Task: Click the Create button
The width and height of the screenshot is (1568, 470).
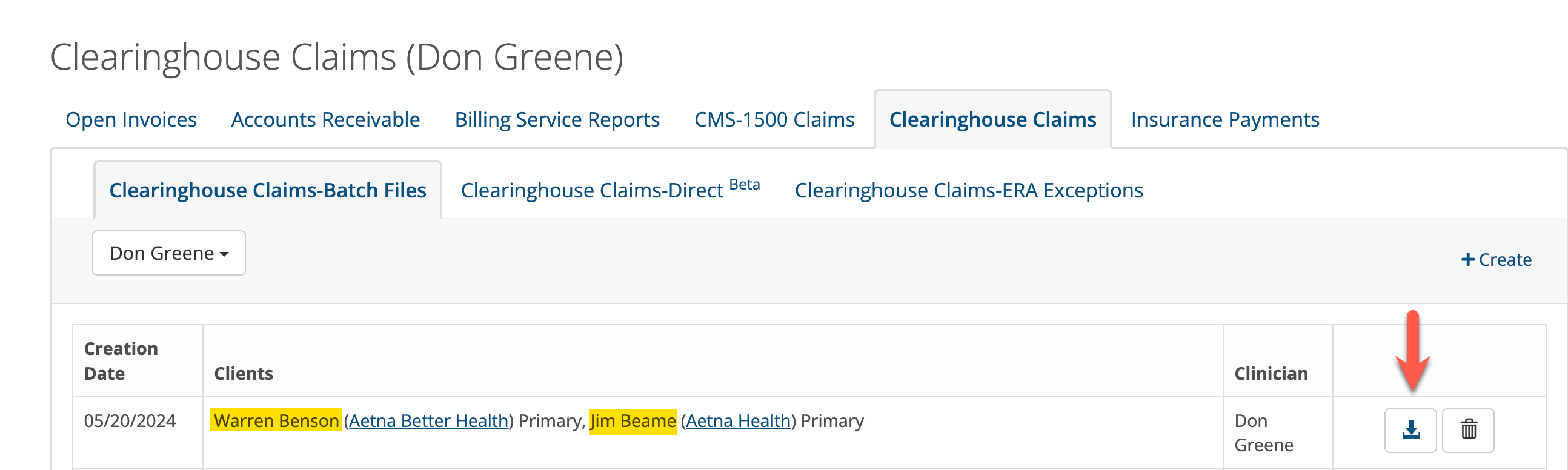Action: (x=1496, y=260)
